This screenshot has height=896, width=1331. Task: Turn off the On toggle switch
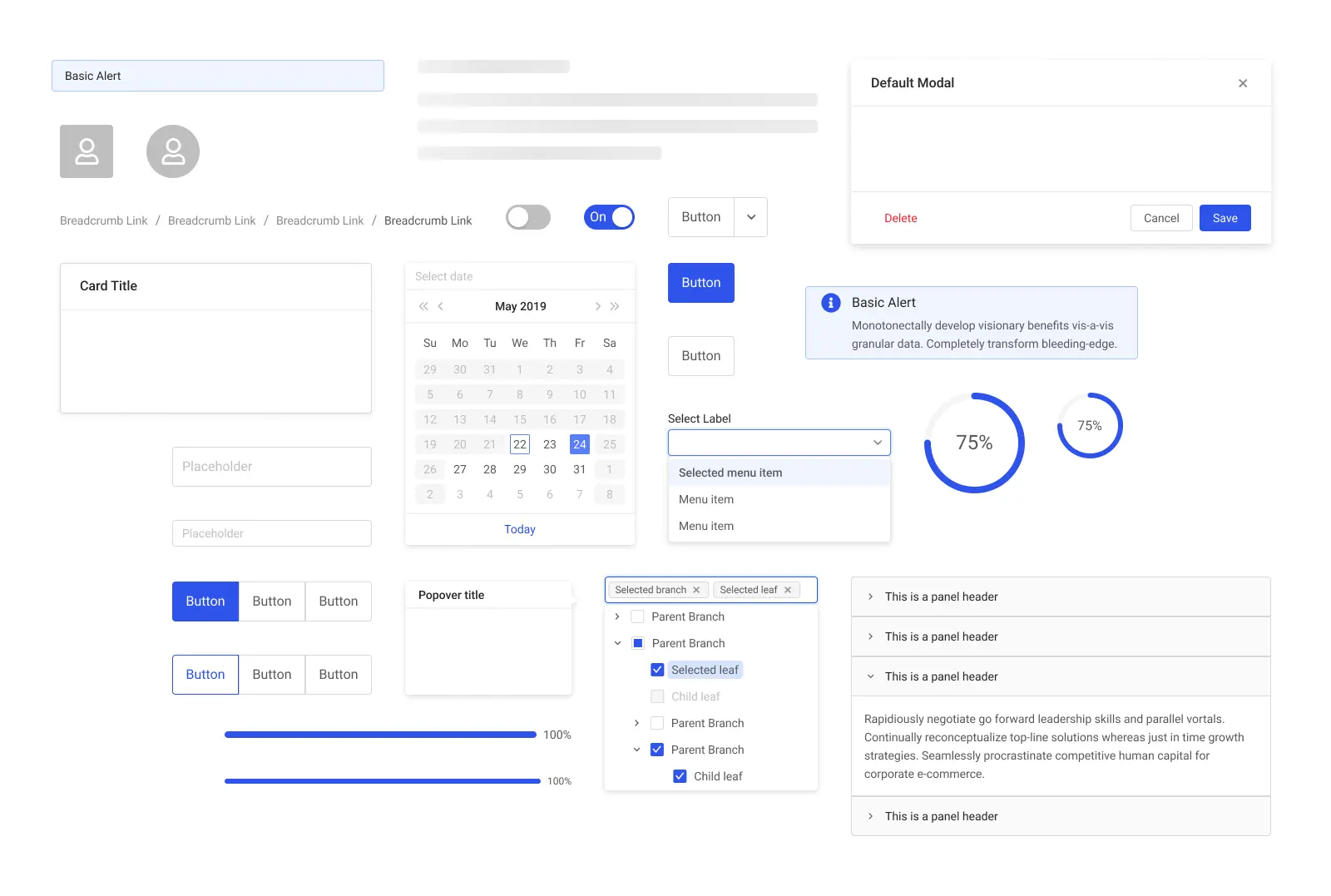coord(609,217)
